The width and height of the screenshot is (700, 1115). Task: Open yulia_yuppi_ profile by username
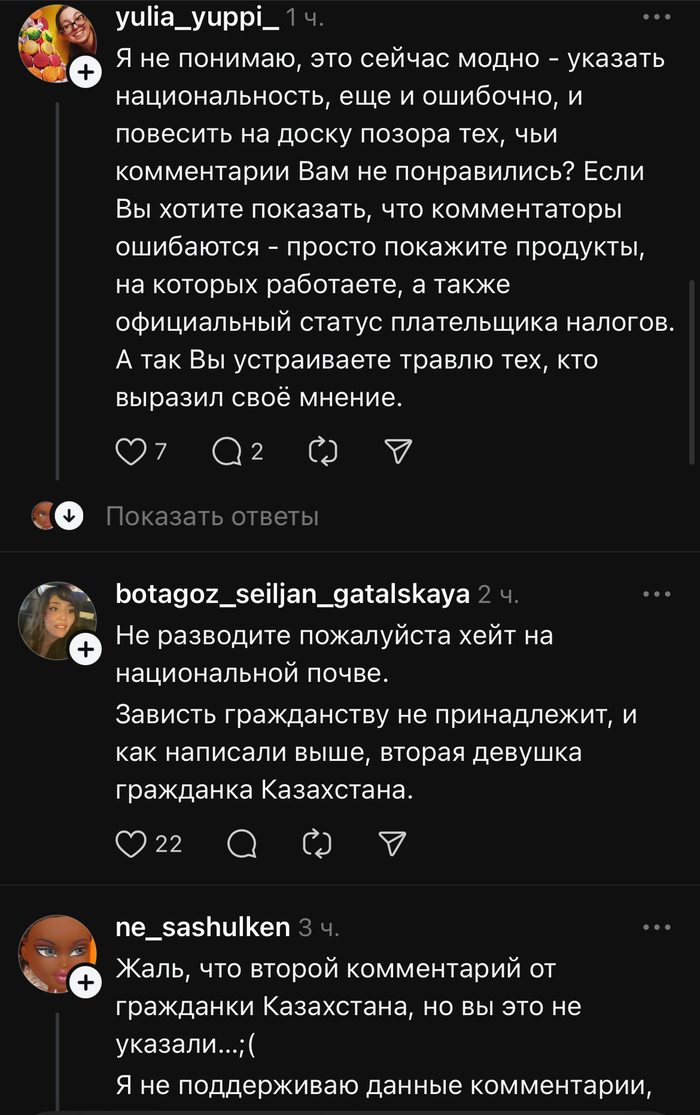[x=197, y=18]
